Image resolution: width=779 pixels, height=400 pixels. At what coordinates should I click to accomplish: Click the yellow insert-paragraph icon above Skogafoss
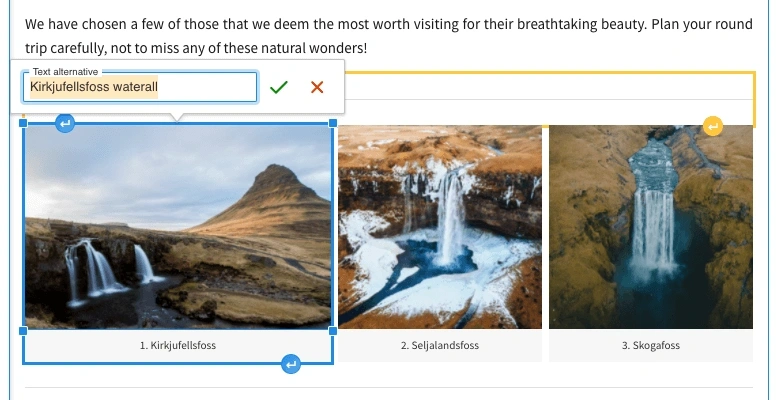pyautogui.click(x=713, y=126)
